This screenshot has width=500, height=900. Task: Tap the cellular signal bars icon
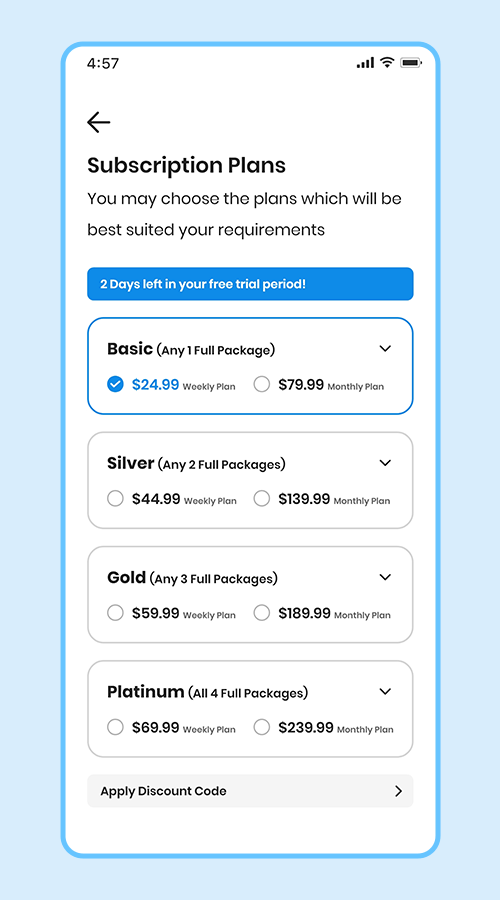click(365, 63)
